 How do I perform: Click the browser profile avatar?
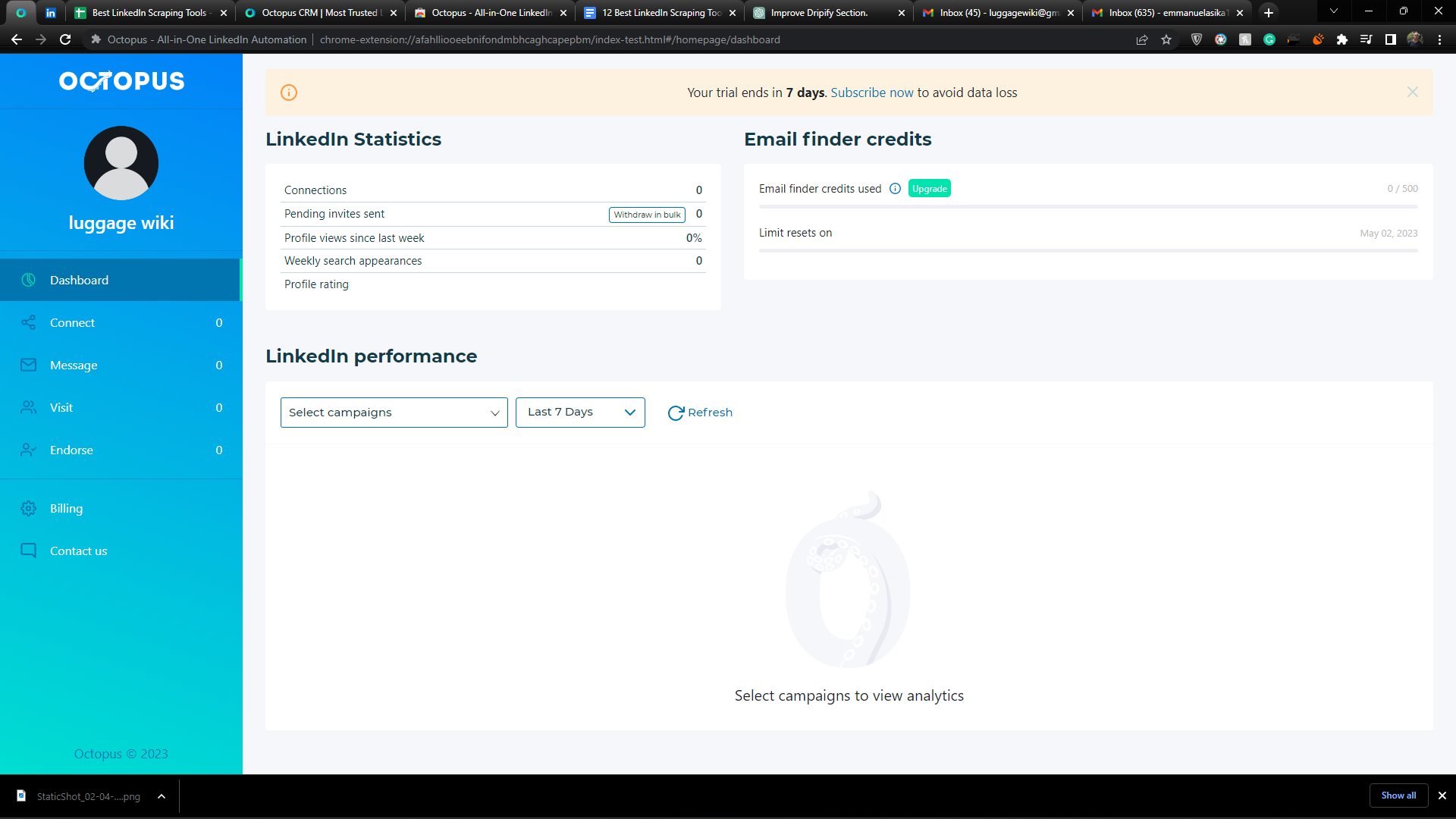1415,39
